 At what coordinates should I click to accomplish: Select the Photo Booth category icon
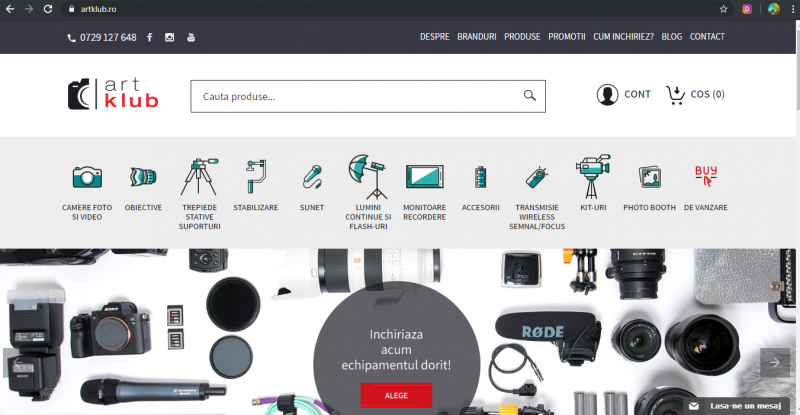(649, 177)
